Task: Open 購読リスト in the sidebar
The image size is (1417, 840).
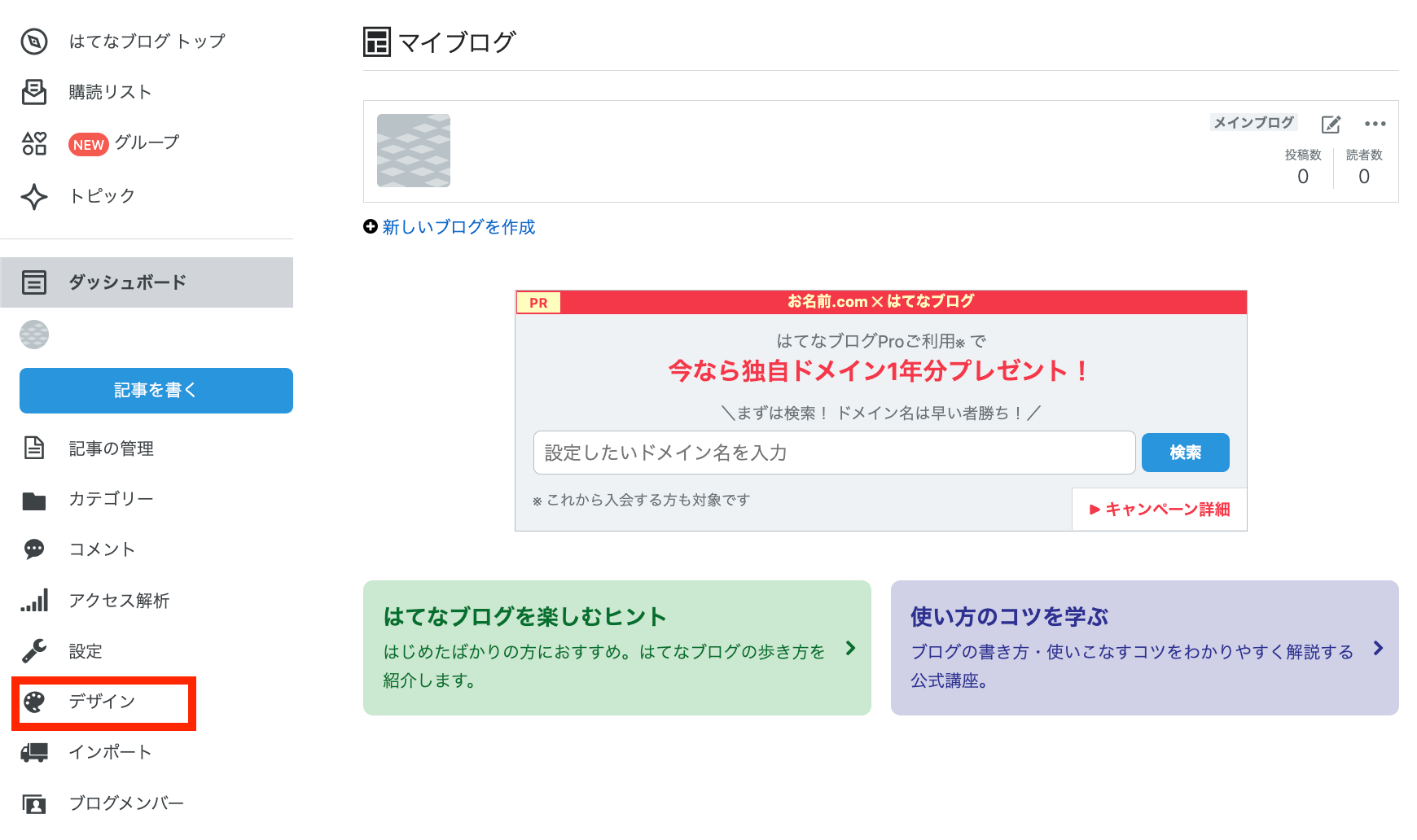Action: point(111,92)
